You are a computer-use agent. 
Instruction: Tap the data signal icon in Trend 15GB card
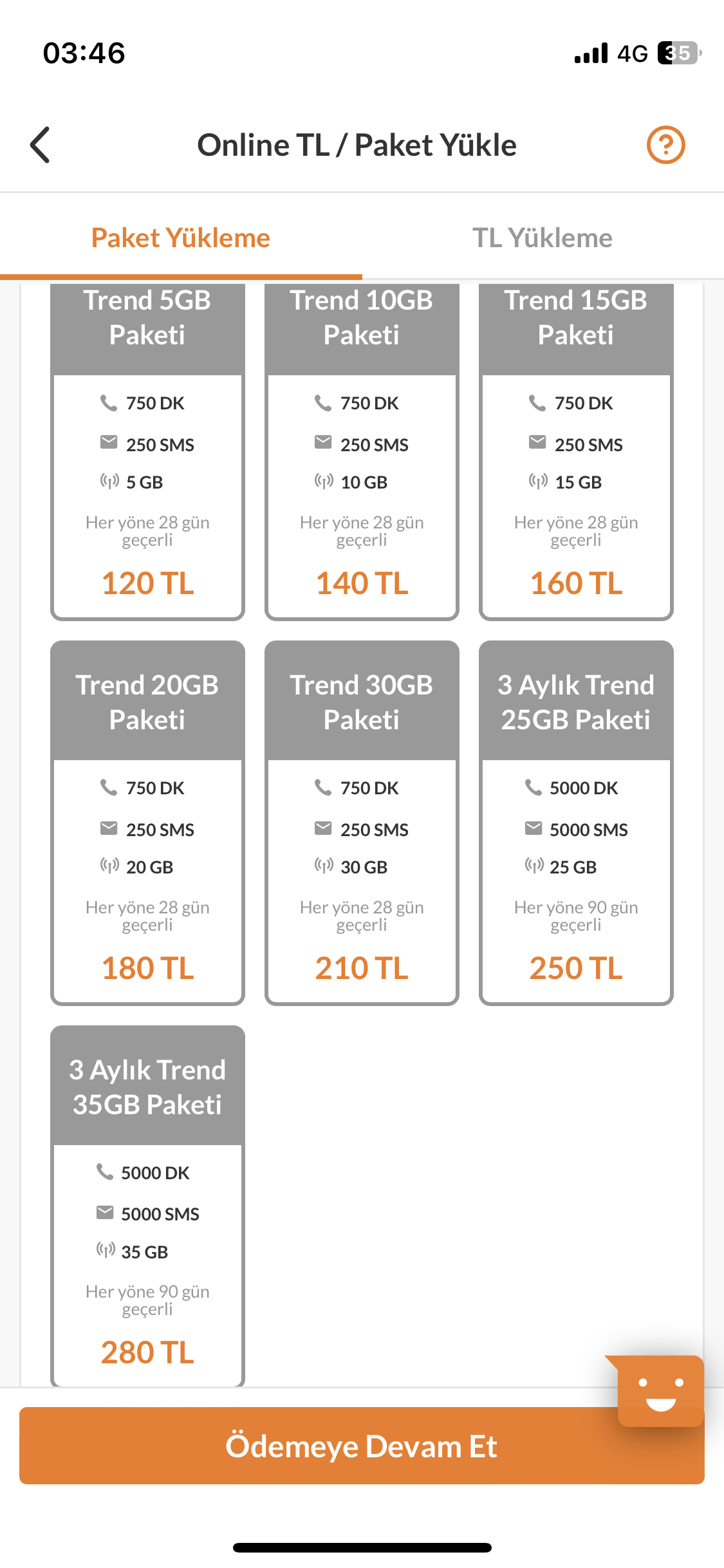point(538,481)
